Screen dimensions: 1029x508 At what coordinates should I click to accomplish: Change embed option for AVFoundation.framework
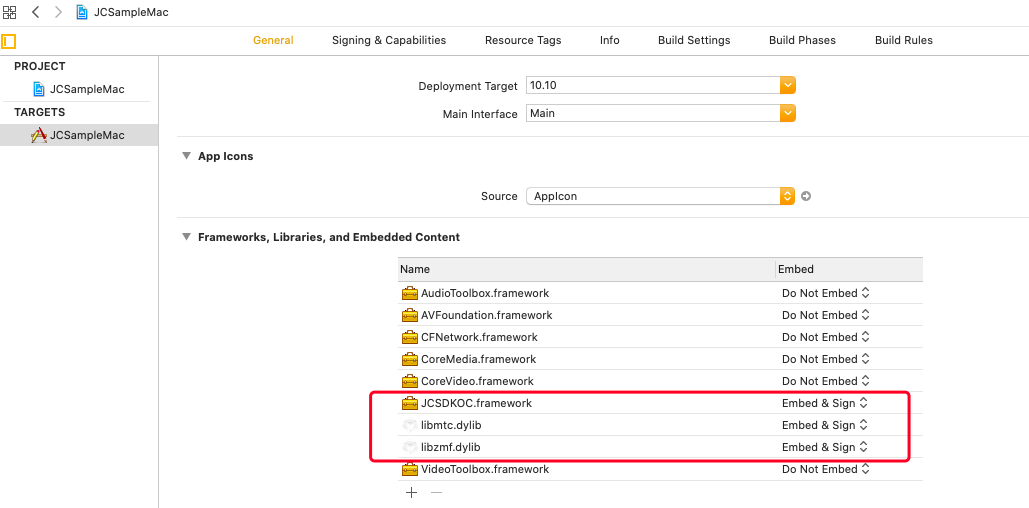(826, 315)
